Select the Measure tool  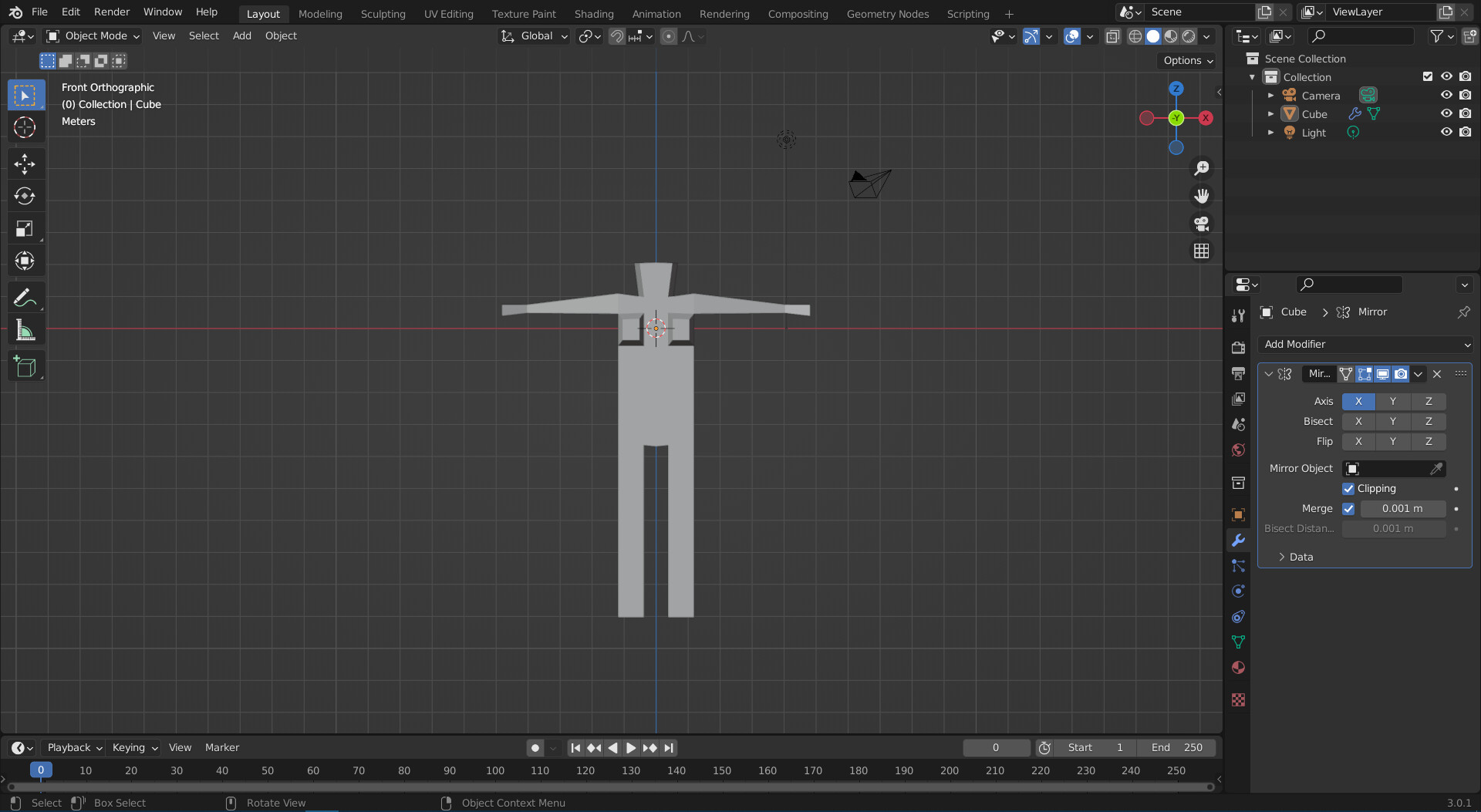[25, 330]
